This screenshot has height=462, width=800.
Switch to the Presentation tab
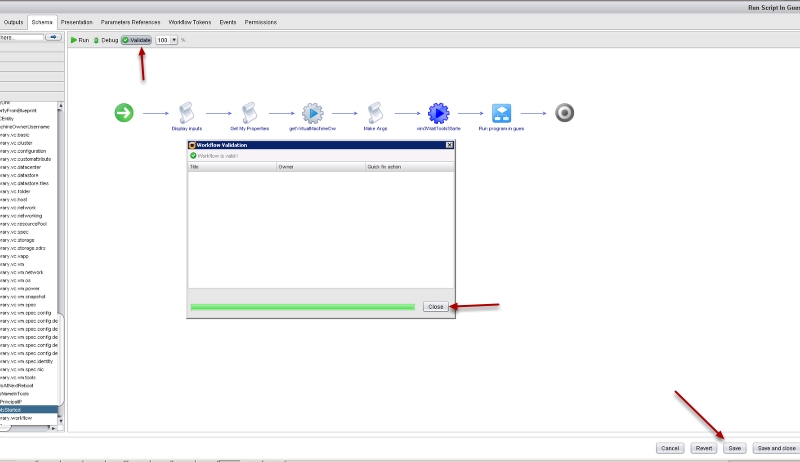[77, 21]
